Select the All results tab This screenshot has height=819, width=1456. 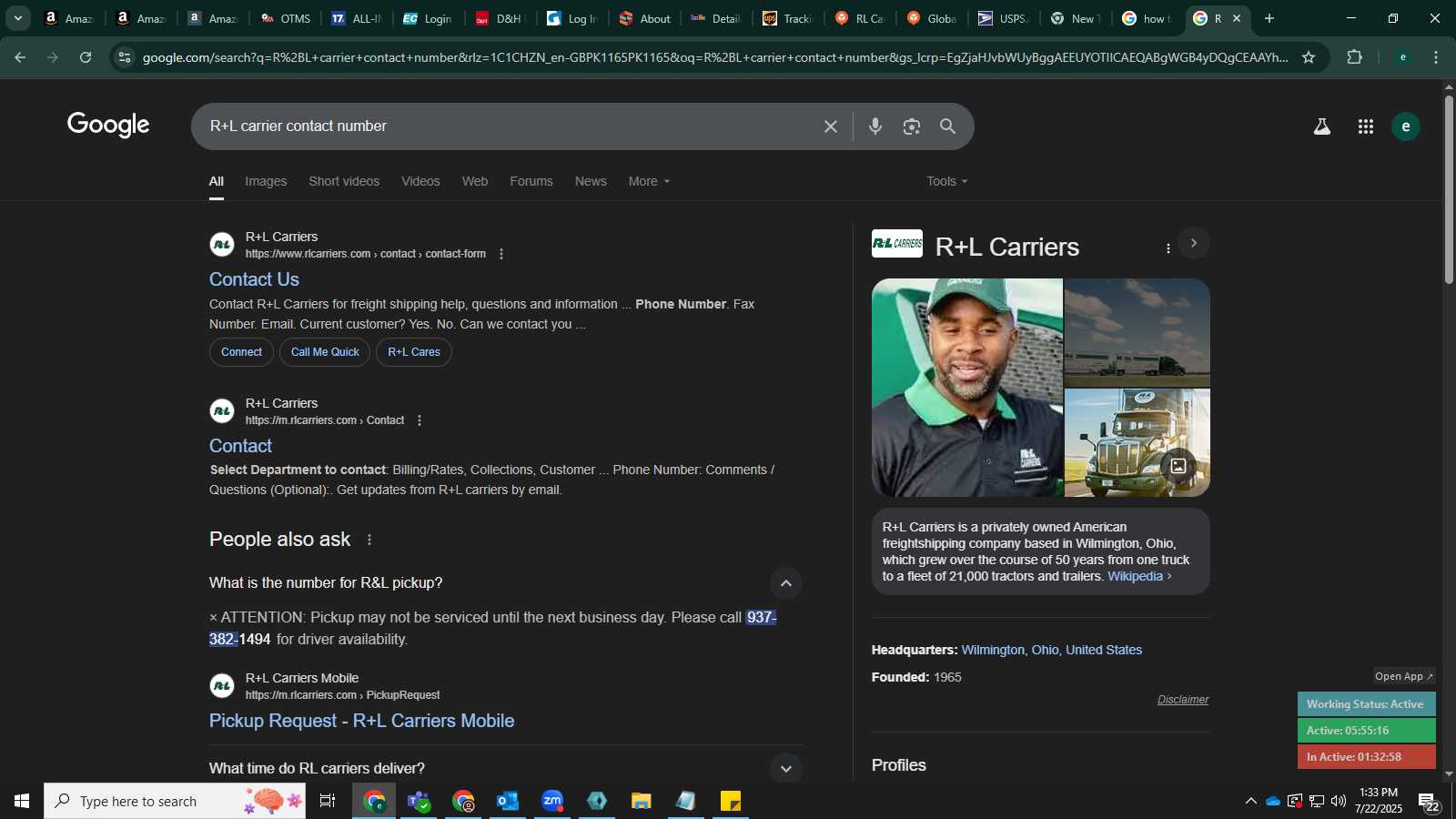217,181
